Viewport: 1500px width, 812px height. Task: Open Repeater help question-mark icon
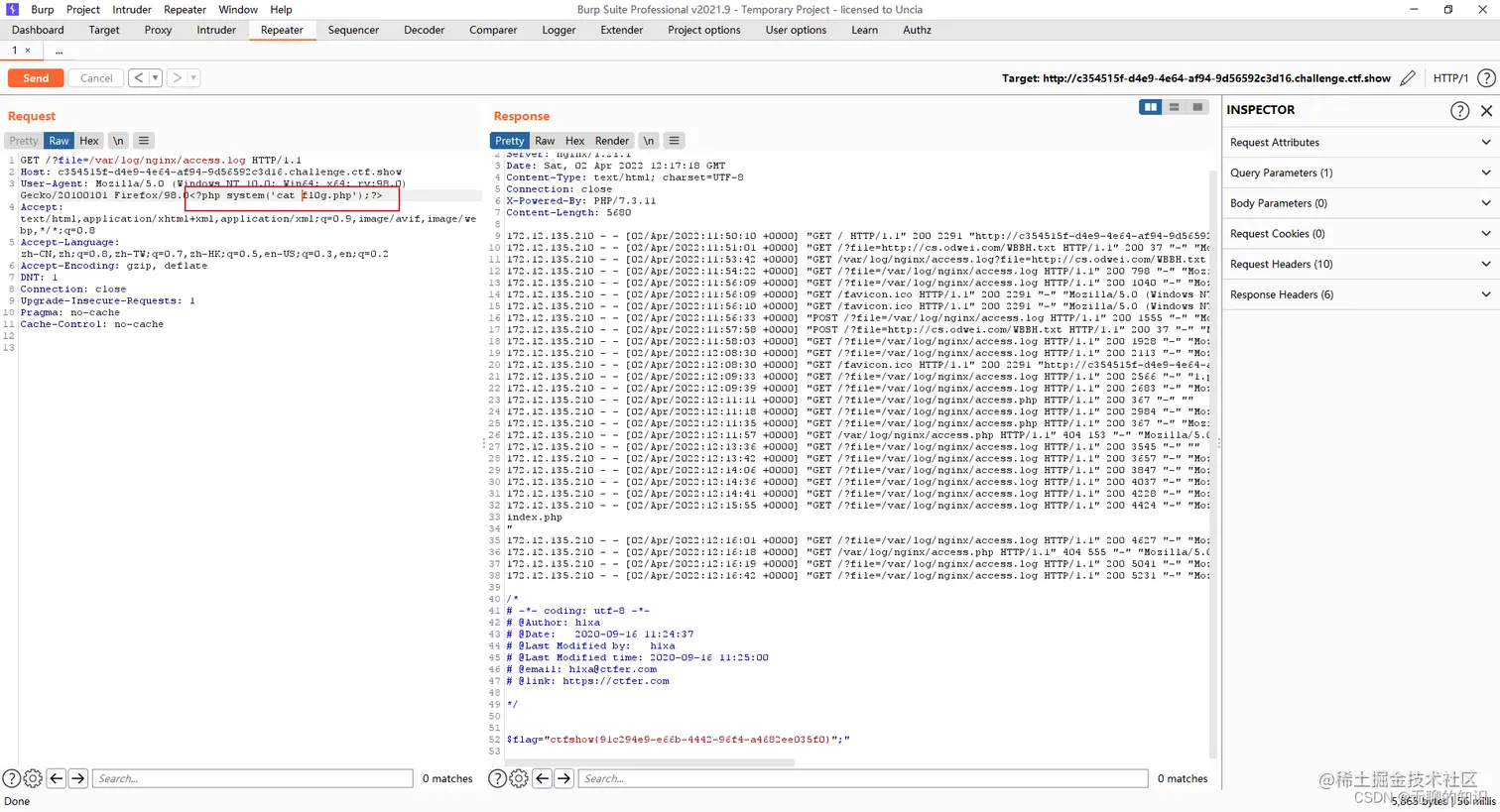pyautogui.click(x=1486, y=78)
